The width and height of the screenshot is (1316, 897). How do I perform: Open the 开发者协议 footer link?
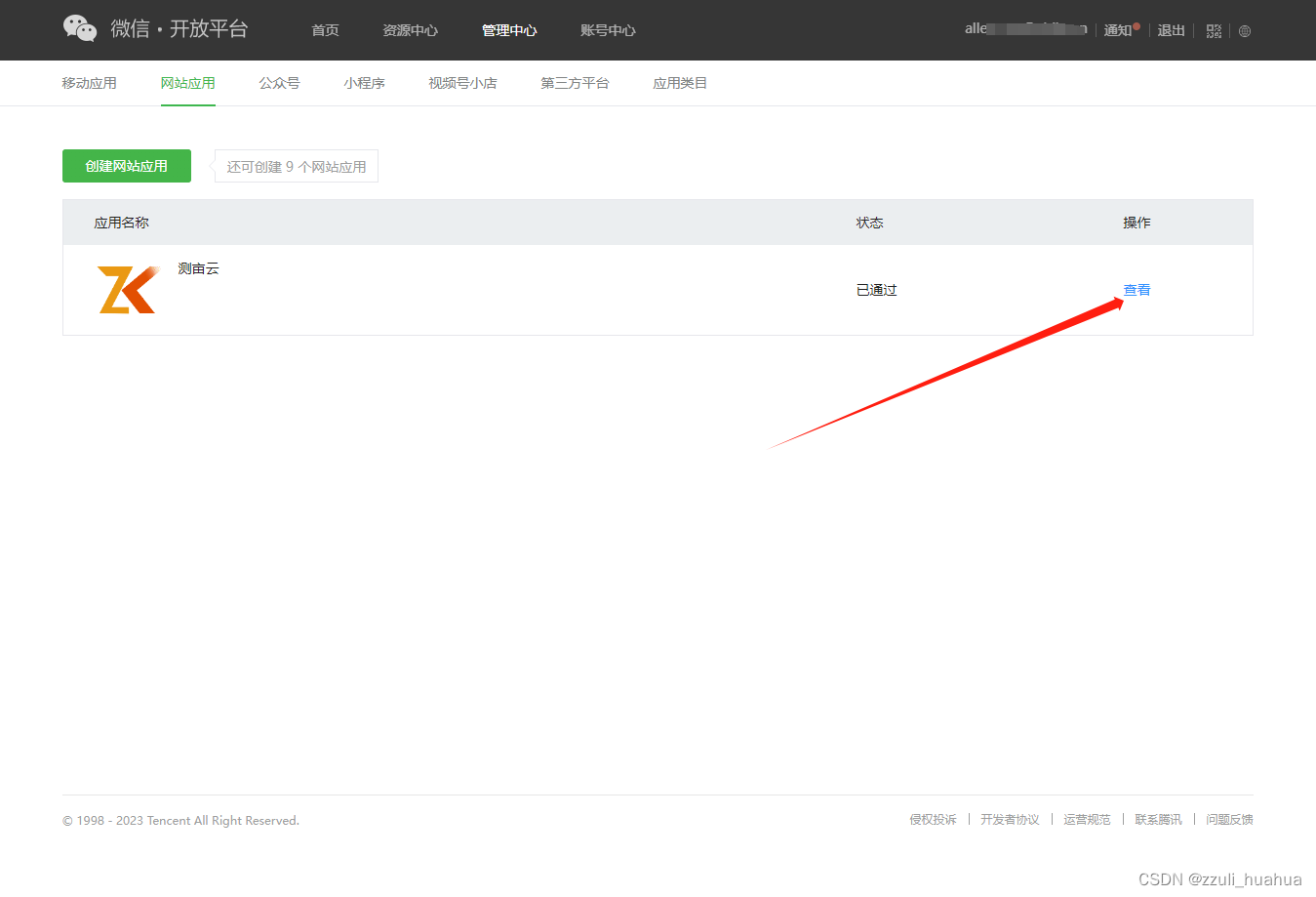(1010, 820)
